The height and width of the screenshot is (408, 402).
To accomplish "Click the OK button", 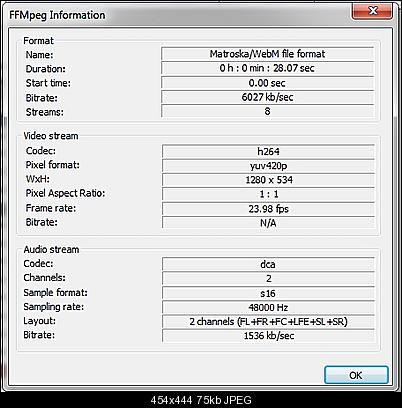I will 356,375.
